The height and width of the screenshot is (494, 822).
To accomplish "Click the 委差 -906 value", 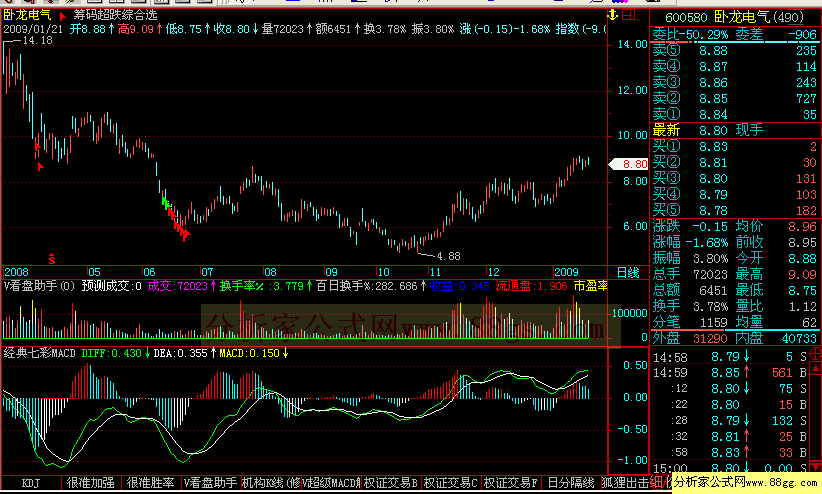I will tap(802, 35).
